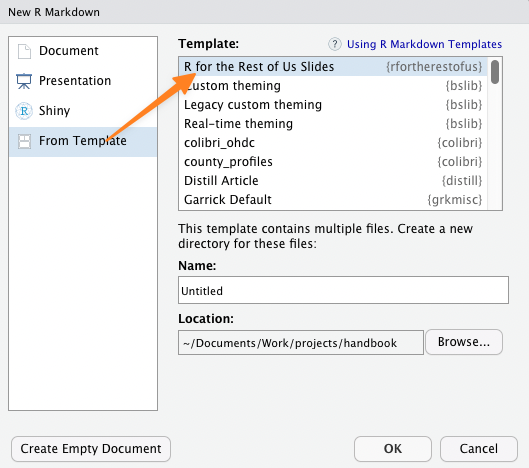Select From Template option
The image size is (529, 468).
click(x=83, y=141)
